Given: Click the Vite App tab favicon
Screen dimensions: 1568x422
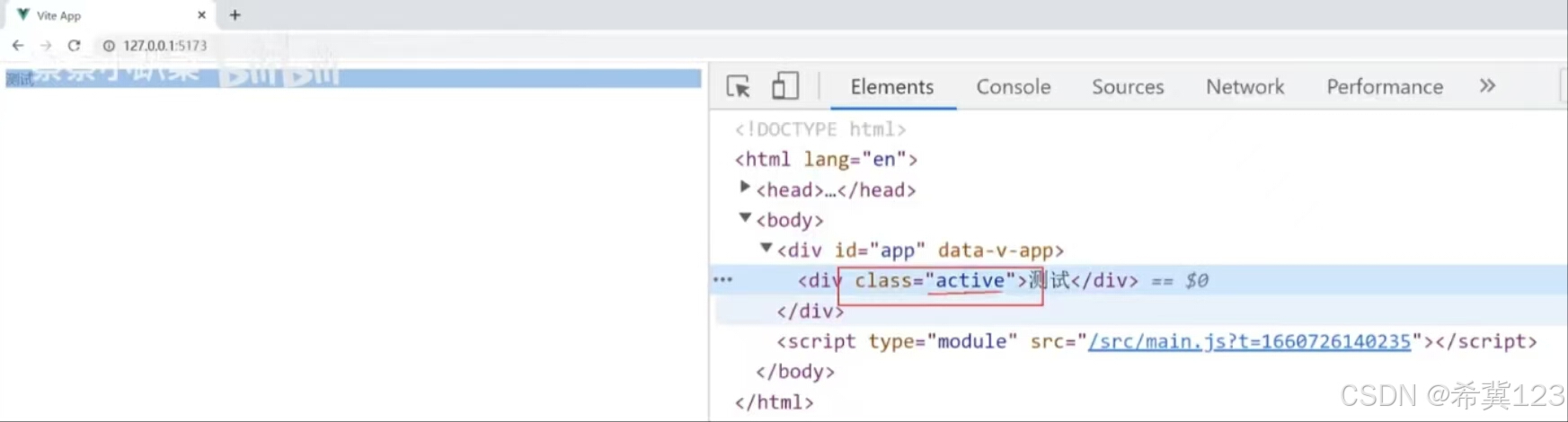Looking at the screenshot, I should coord(23,14).
